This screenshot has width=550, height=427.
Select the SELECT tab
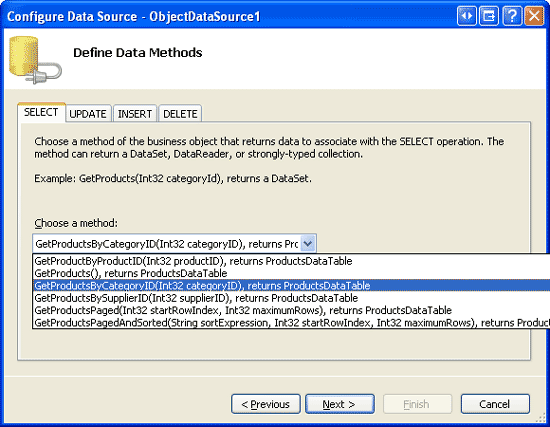tap(41, 112)
